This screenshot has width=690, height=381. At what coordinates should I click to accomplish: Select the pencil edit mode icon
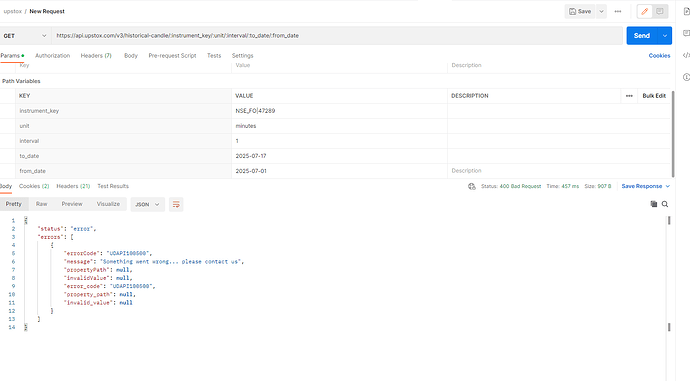(x=645, y=11)
